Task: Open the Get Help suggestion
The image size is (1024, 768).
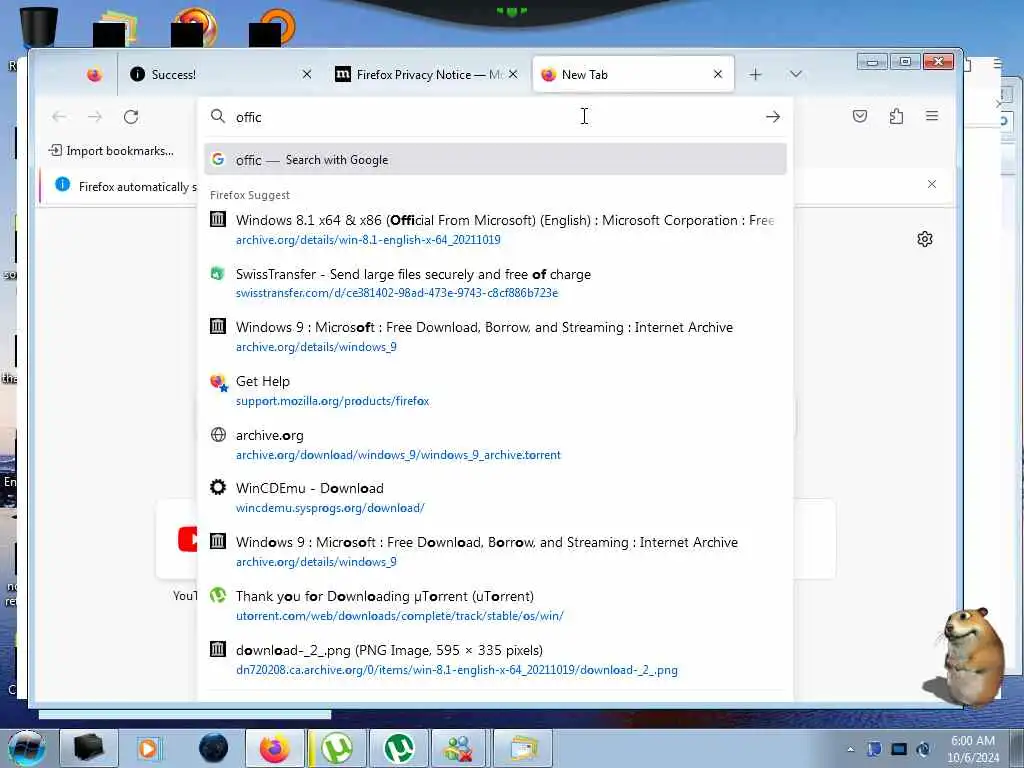Action: click(x=495, y=391)
